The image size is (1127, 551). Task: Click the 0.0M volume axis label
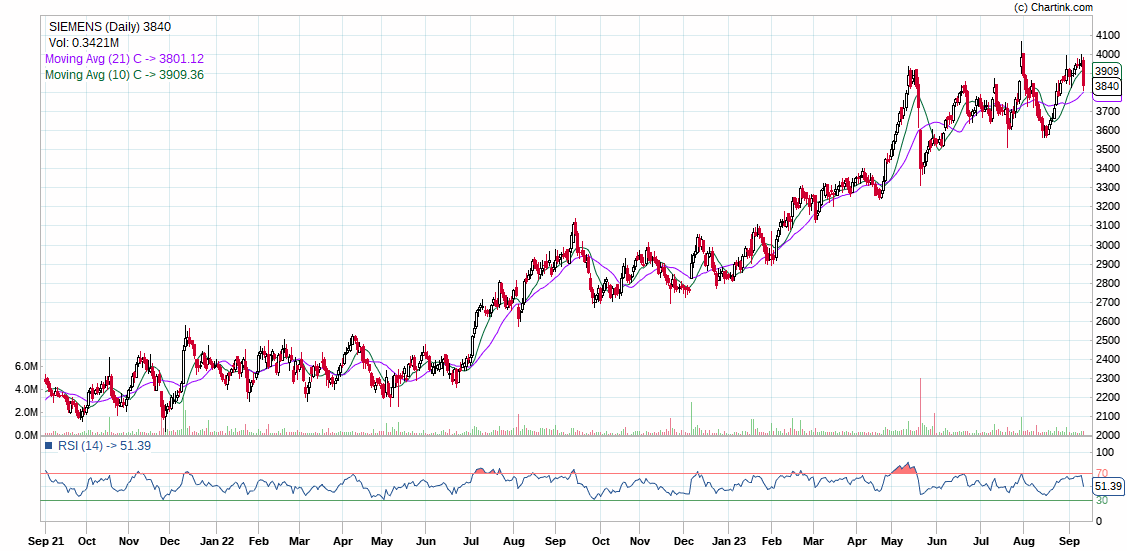[26, 435]
